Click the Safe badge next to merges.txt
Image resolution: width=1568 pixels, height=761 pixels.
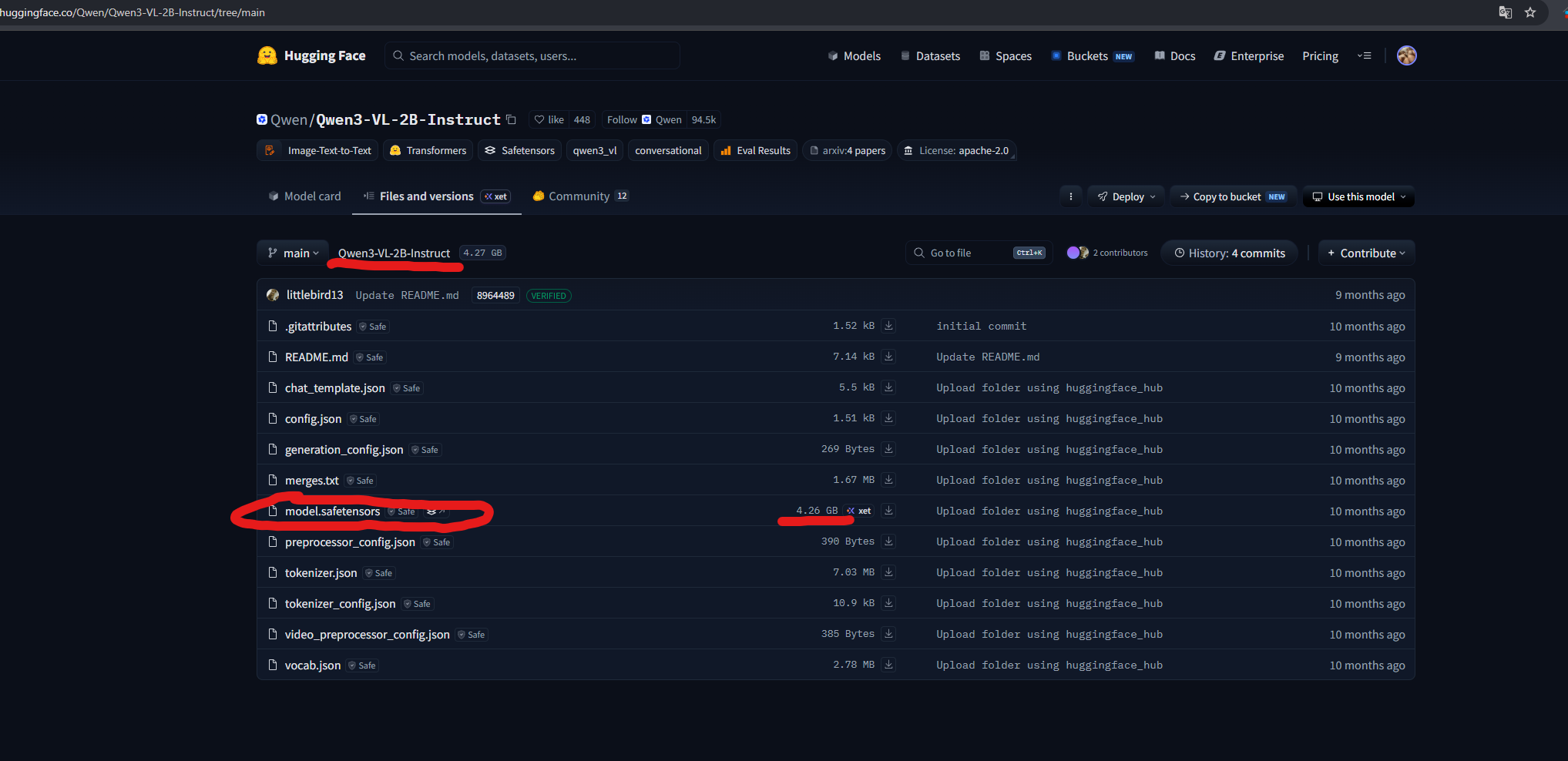click(360, 481)
